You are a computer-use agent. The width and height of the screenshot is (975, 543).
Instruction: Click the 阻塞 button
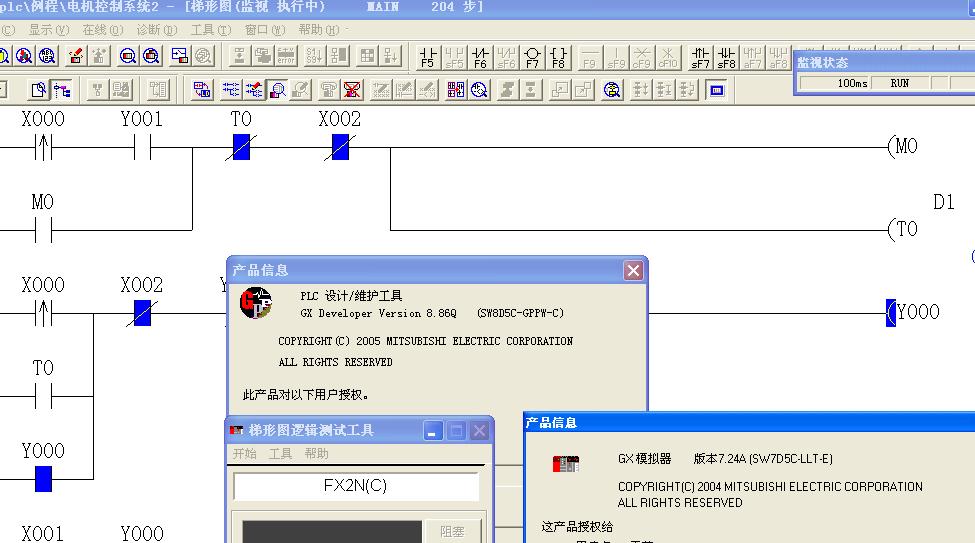452,532
